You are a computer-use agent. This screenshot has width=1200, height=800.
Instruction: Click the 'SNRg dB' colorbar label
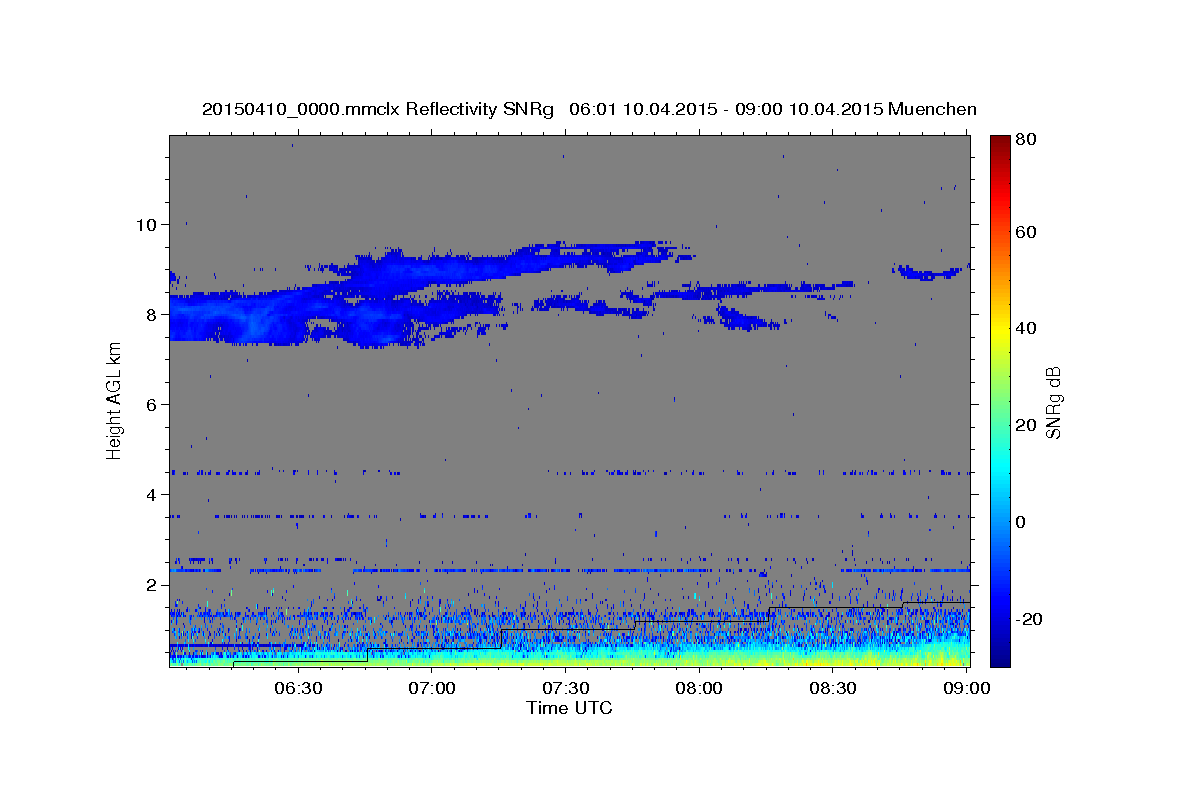pyautogui.click(x=1053, y=402)
